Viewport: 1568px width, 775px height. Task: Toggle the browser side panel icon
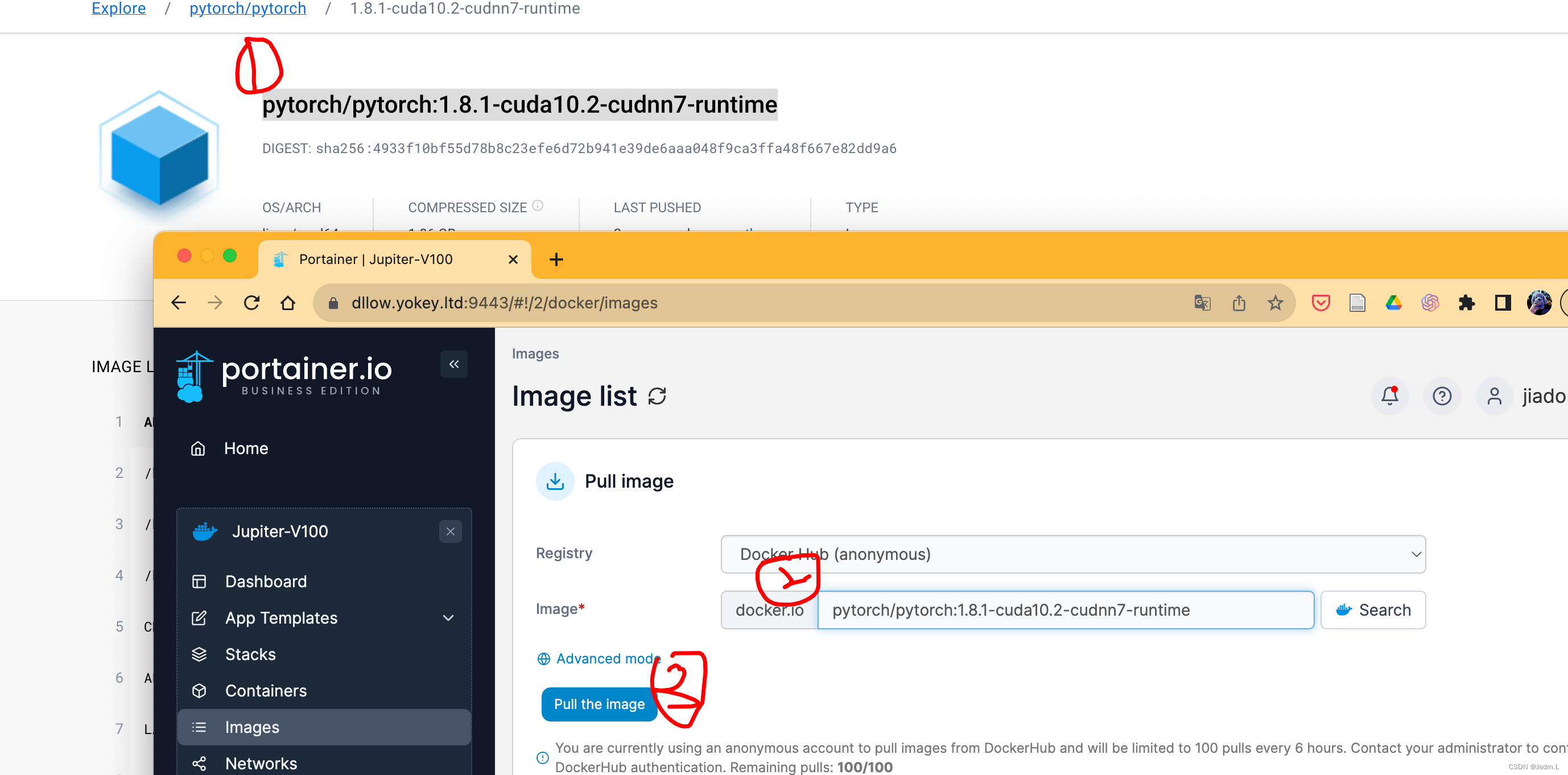[1502, 303]
